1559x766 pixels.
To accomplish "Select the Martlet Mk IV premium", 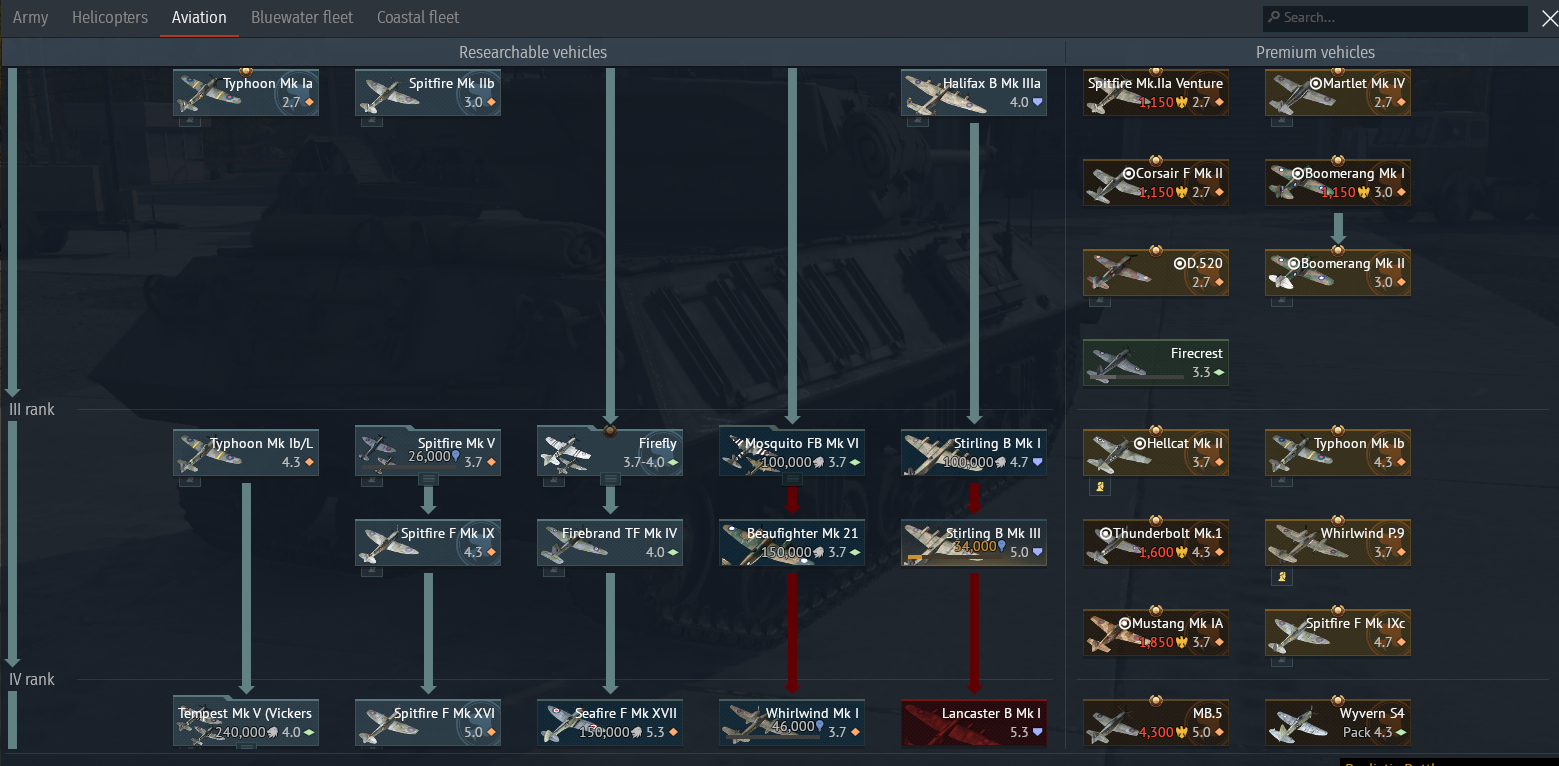I will point(1338,92).
